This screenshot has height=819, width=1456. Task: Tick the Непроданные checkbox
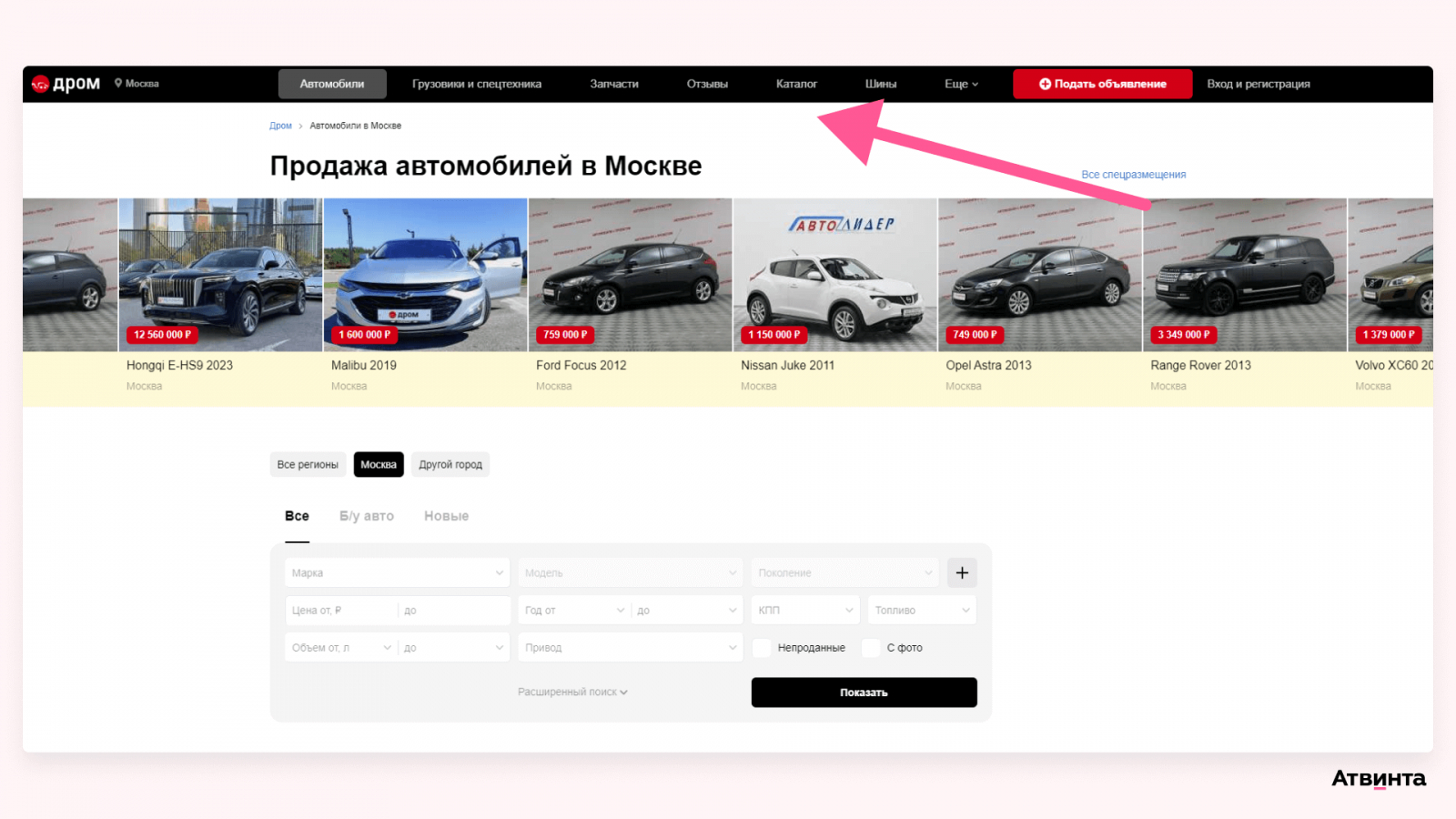click(763, 648)
